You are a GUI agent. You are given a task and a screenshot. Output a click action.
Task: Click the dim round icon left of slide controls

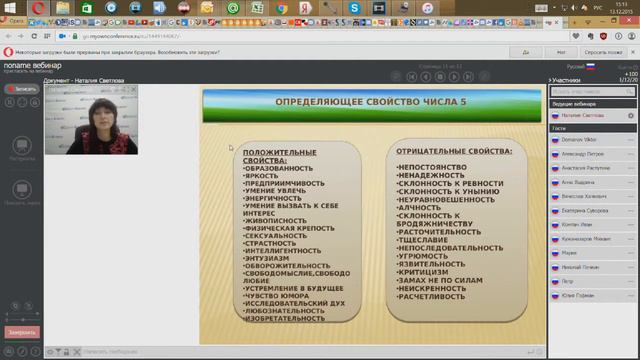(396, 76)
